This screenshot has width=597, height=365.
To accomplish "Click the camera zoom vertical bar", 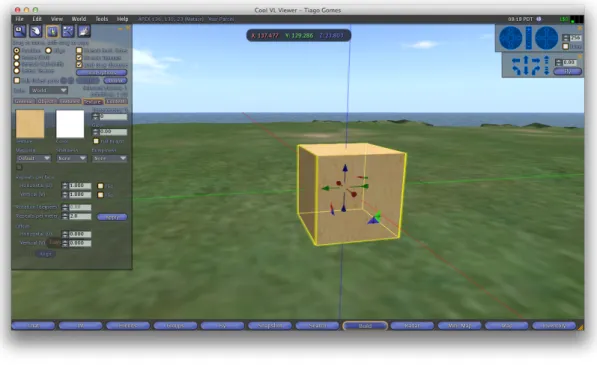I will (x=528, y=38).
